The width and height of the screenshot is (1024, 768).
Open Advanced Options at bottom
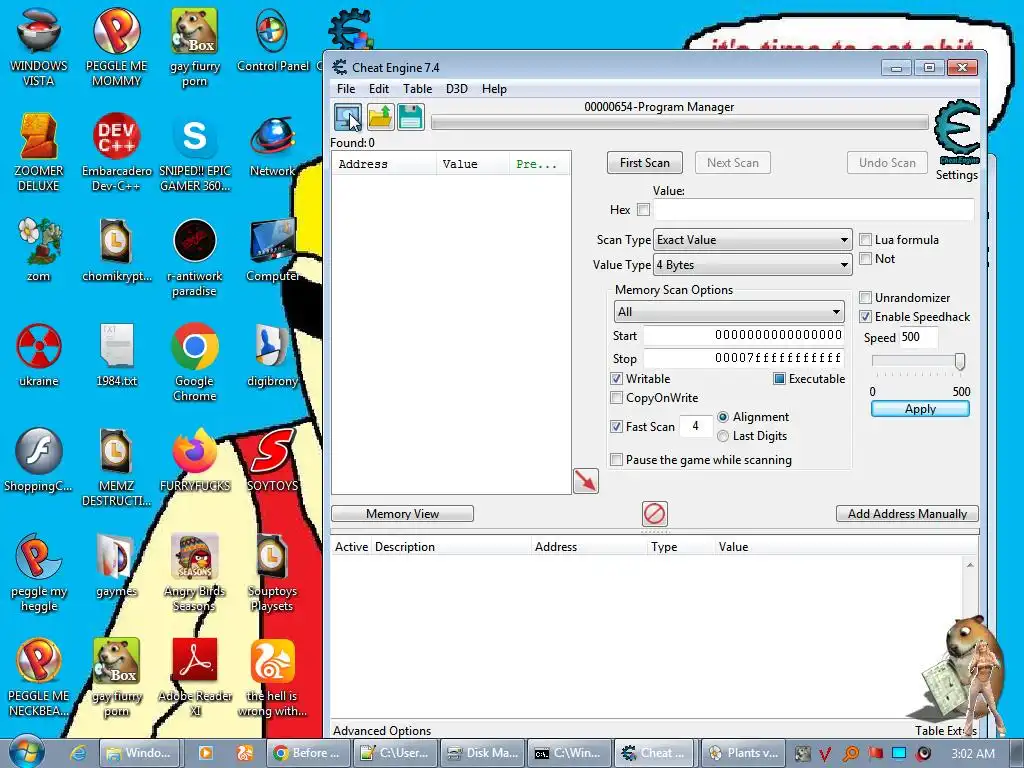[x=382, y=730]
